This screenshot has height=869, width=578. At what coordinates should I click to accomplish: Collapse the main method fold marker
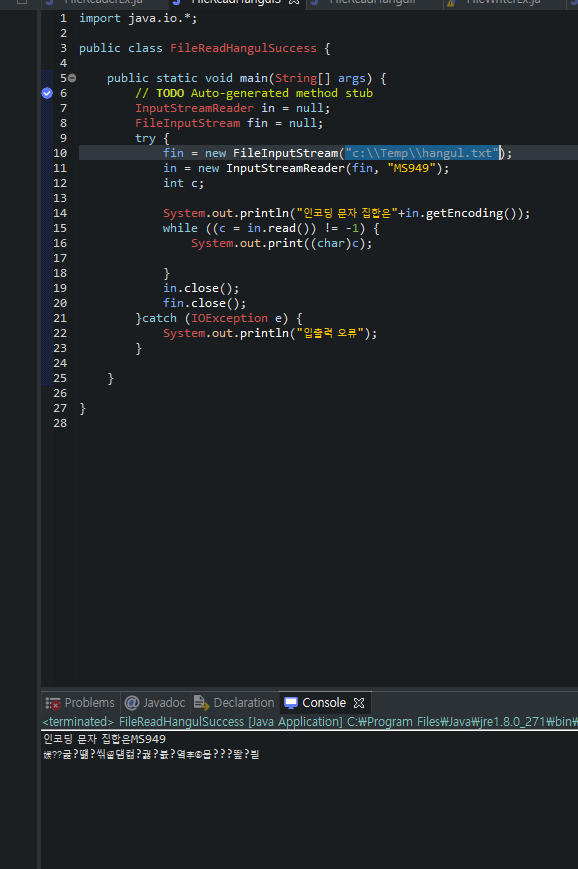(x=72, y=78)
